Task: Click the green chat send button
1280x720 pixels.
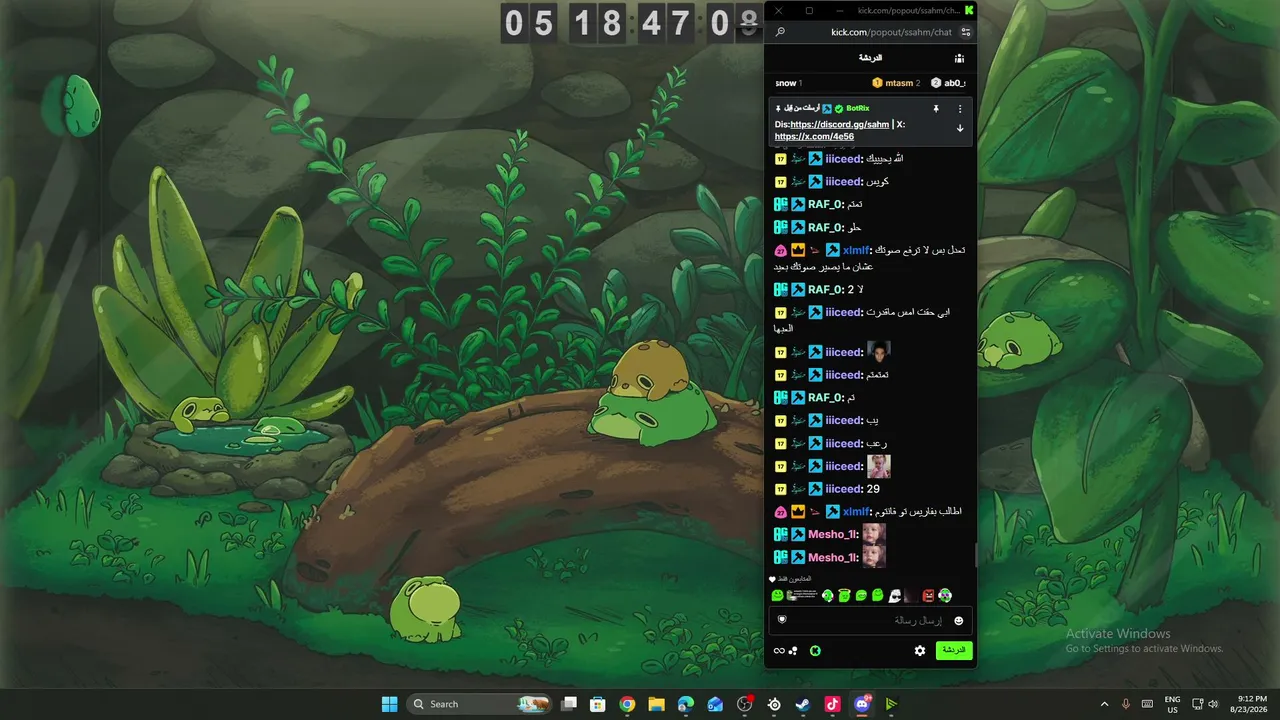Action: pyautogui.click(x=954, y=651)
